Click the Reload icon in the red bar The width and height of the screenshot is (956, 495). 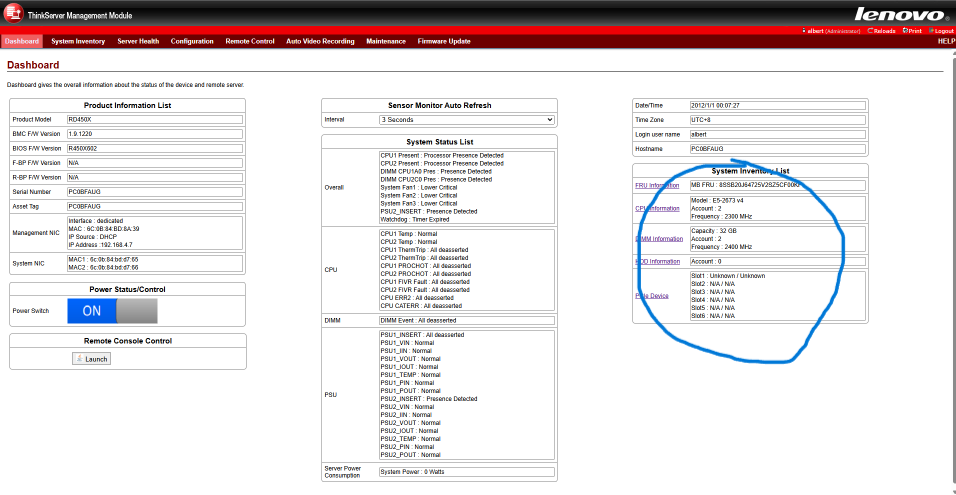pos(869,30)
